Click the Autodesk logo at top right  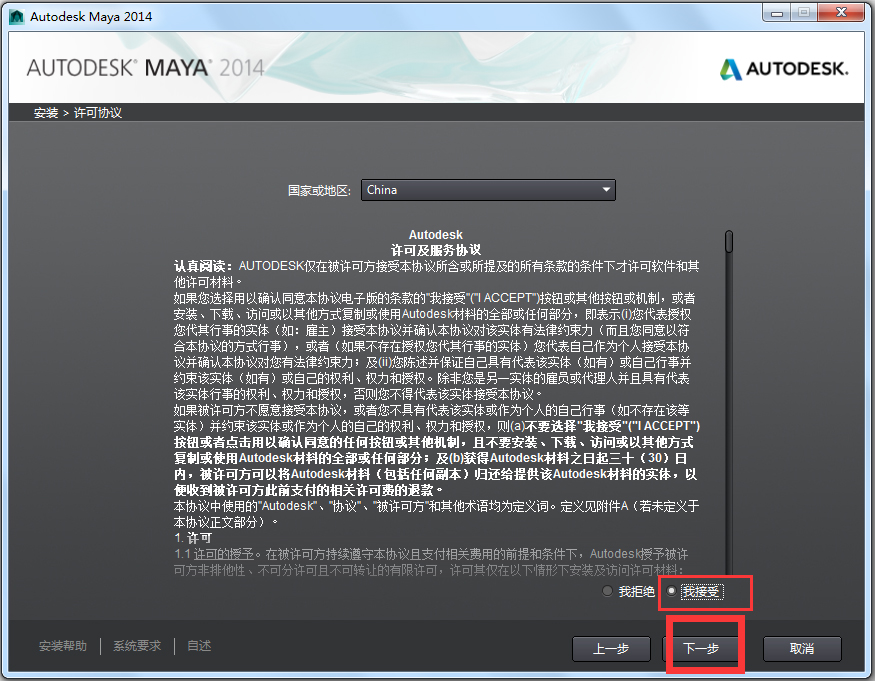(x=784, y=69)
